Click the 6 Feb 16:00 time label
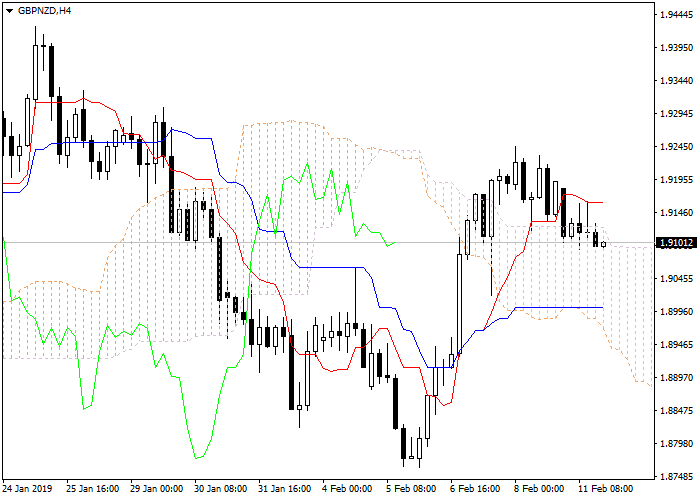Image resolution: width=700 pixels, height=500 pixels. tap(475, 489)
